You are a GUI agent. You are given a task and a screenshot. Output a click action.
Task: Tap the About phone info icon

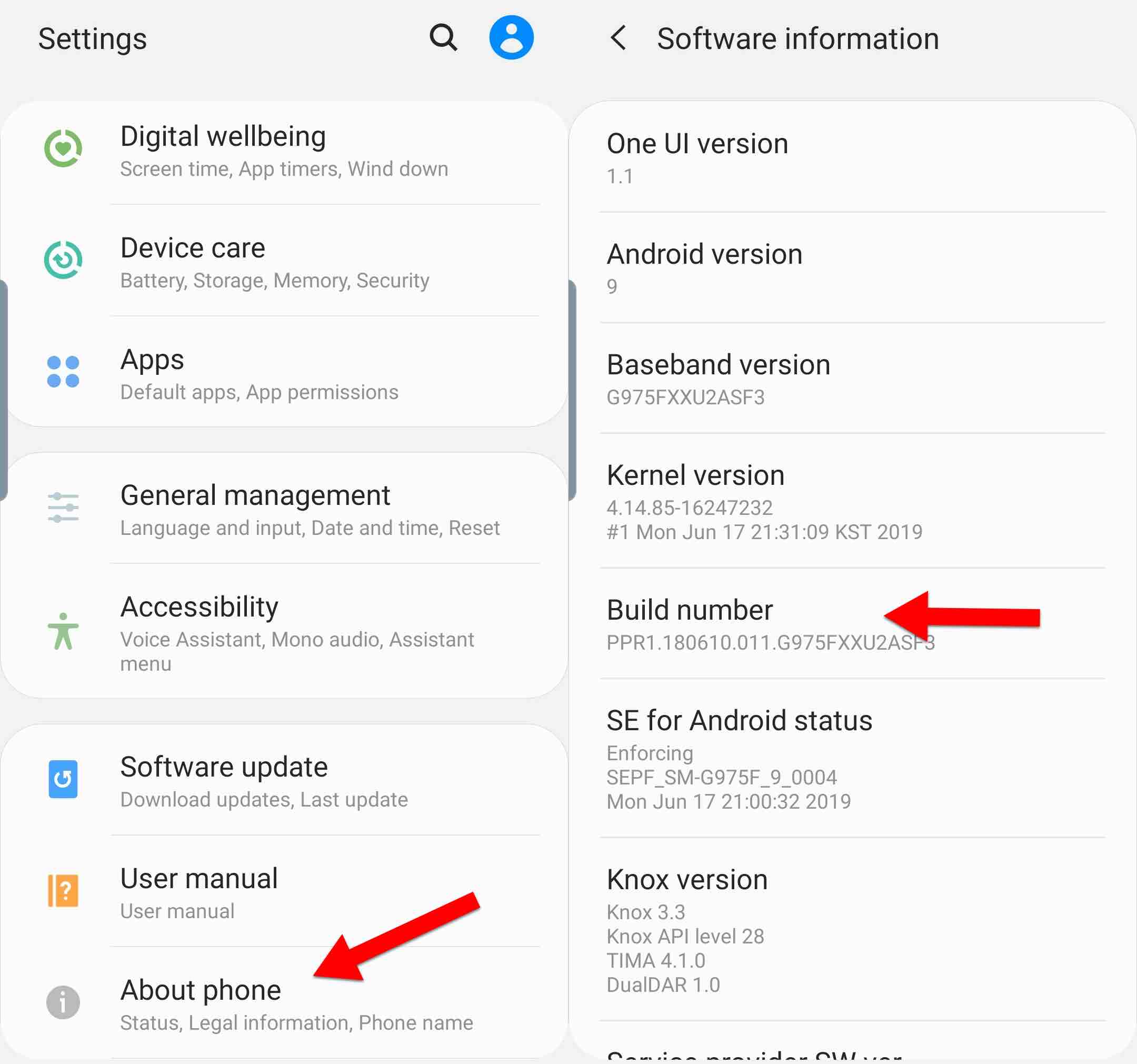(x=63, y=1002)
